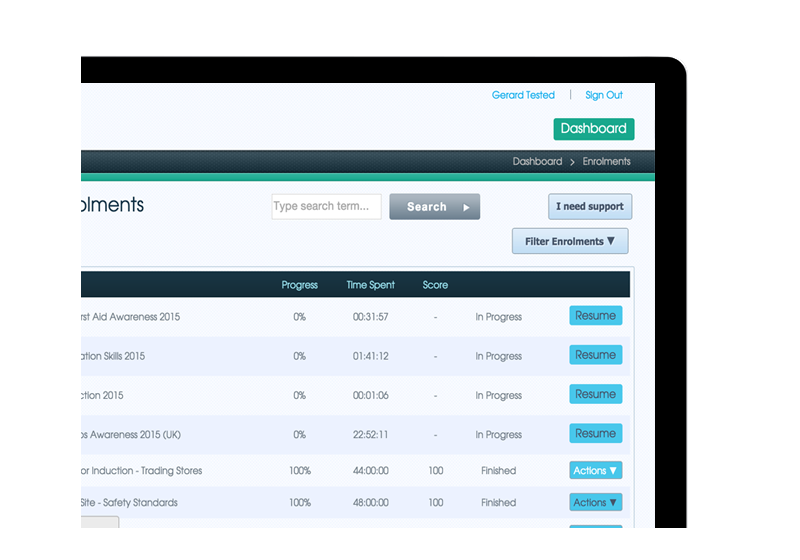
Task: Resume the course with 01:41:12 time spent
Action: 595,355
